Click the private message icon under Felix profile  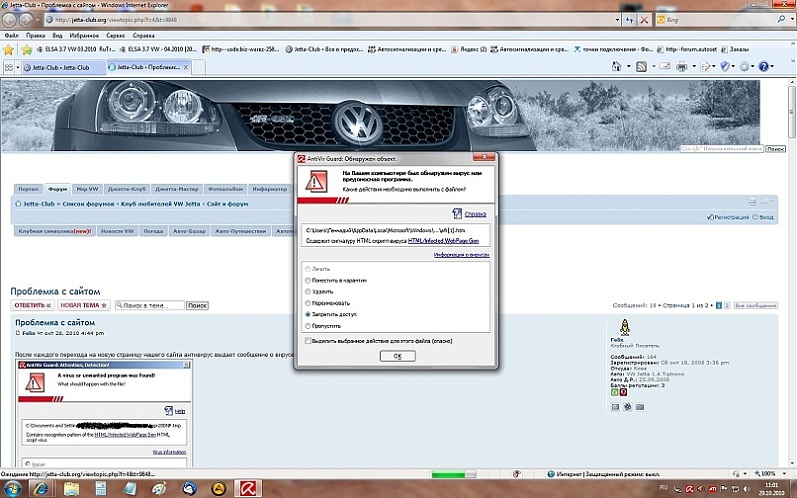(615, 407)
